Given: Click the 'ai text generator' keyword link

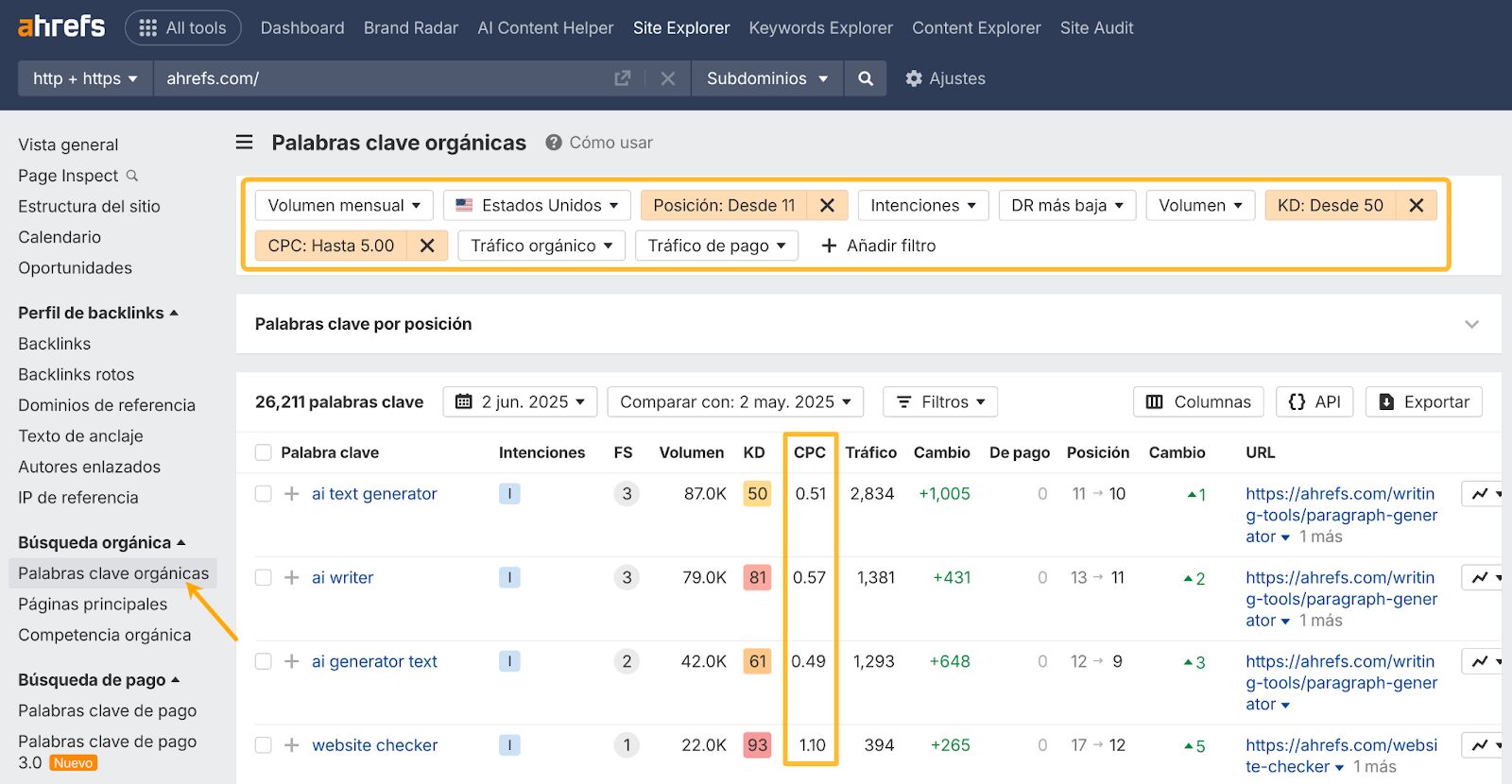Looking at the screenshot, I should 374,494.
